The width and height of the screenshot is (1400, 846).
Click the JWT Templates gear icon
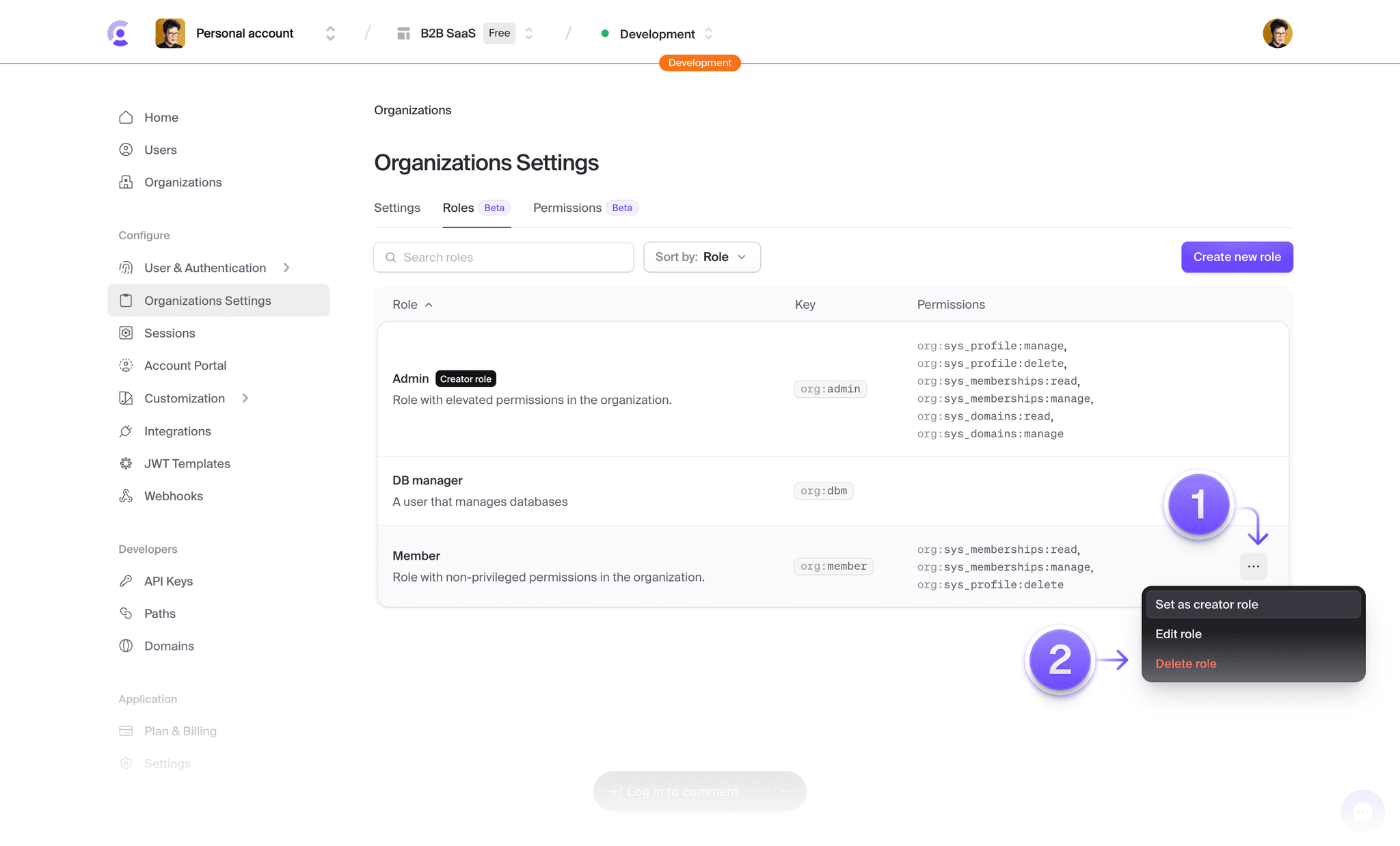tap(126, 463)
